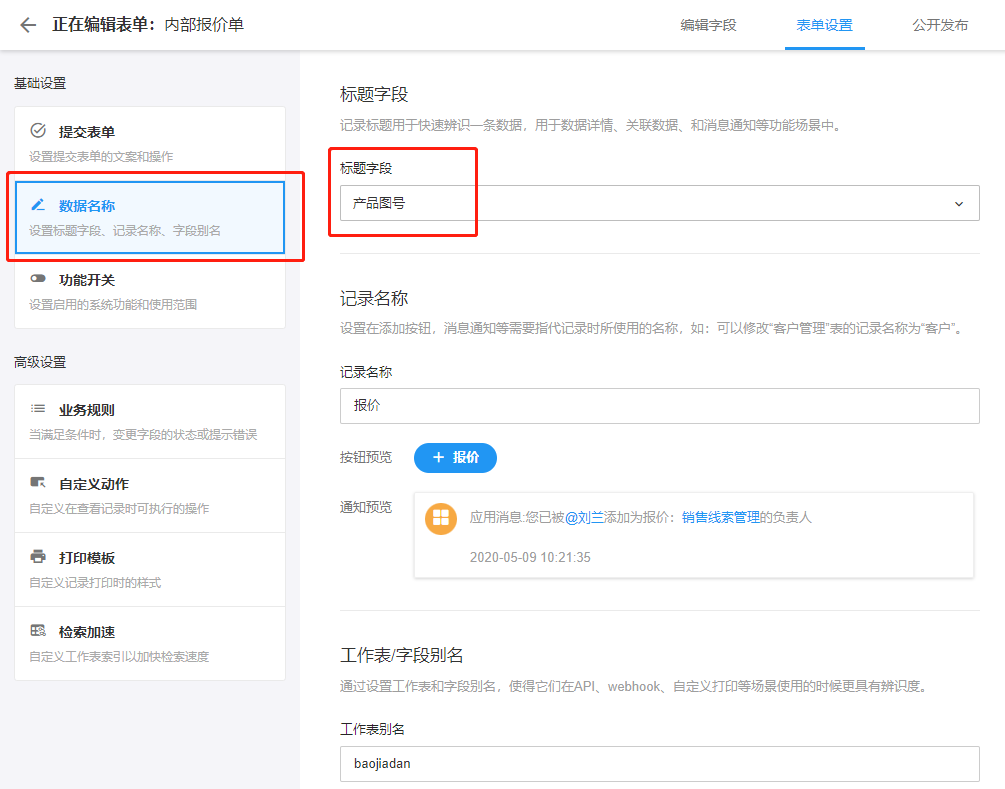
Task: Click the chevron arrow of 产品图号 dropdown
Action: (x=959, y=203)
